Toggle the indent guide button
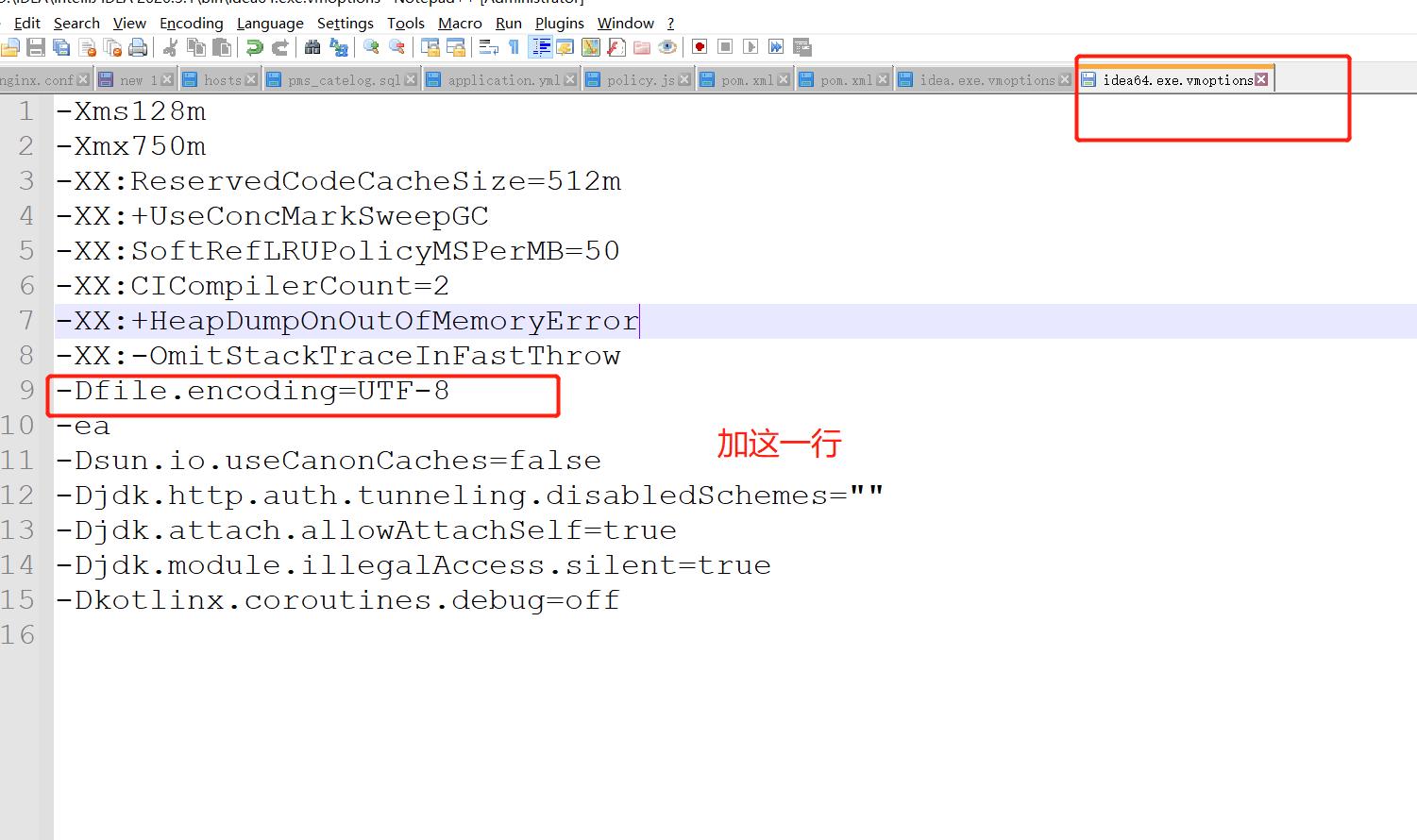The image size is (1417, 840). (x=541, y=47)
